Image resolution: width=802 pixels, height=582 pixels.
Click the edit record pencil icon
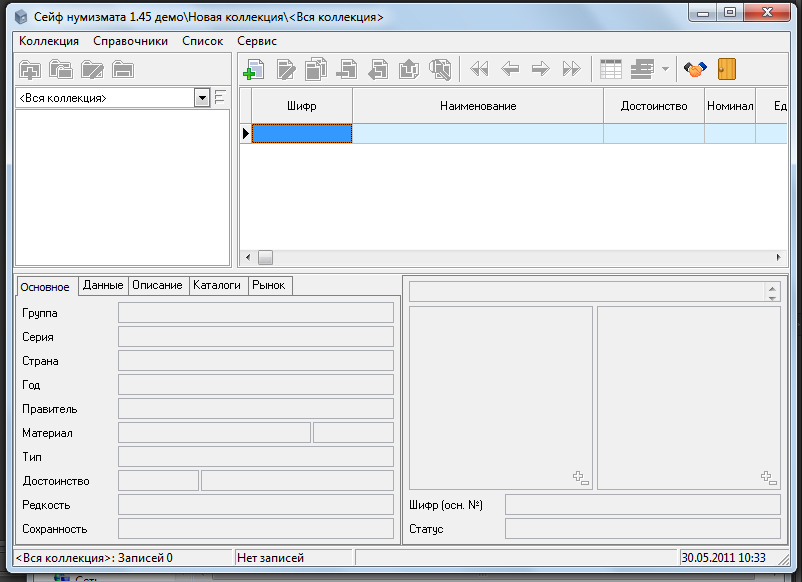click(x=286, y=69)
